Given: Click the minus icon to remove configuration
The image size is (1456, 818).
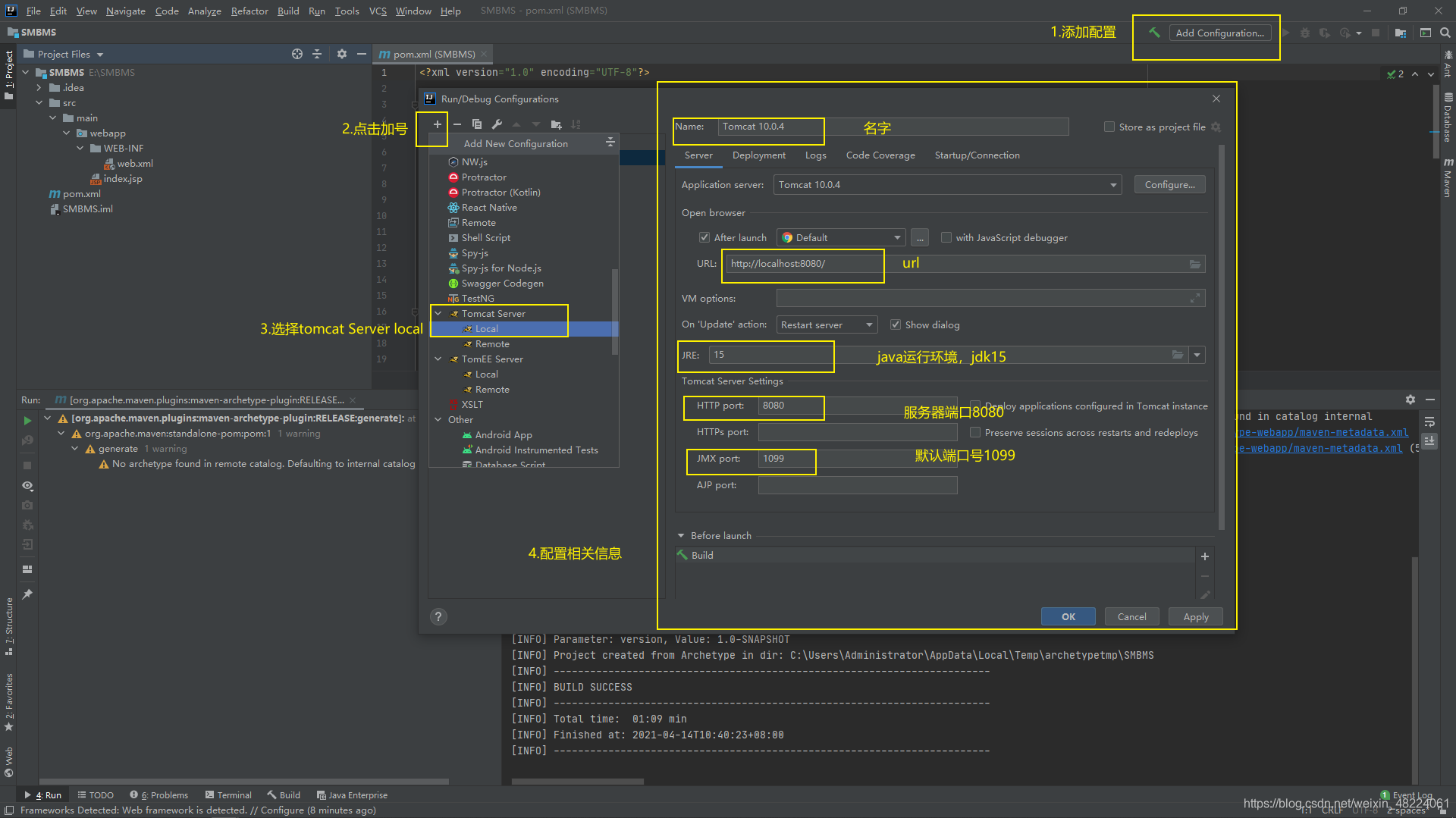Looking at the screenshot, I should (457, 124).
